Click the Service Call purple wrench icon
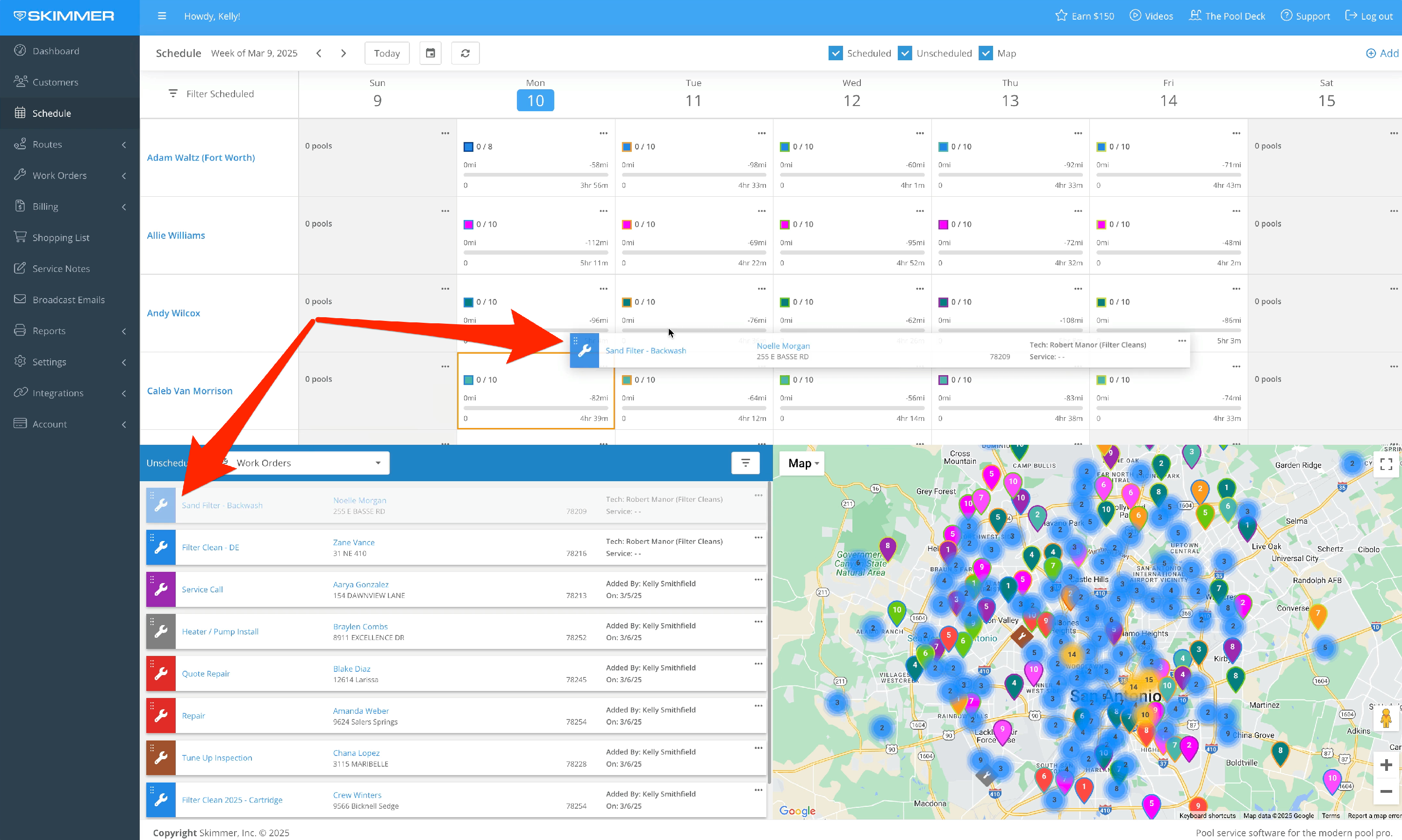 pos(161,589)
